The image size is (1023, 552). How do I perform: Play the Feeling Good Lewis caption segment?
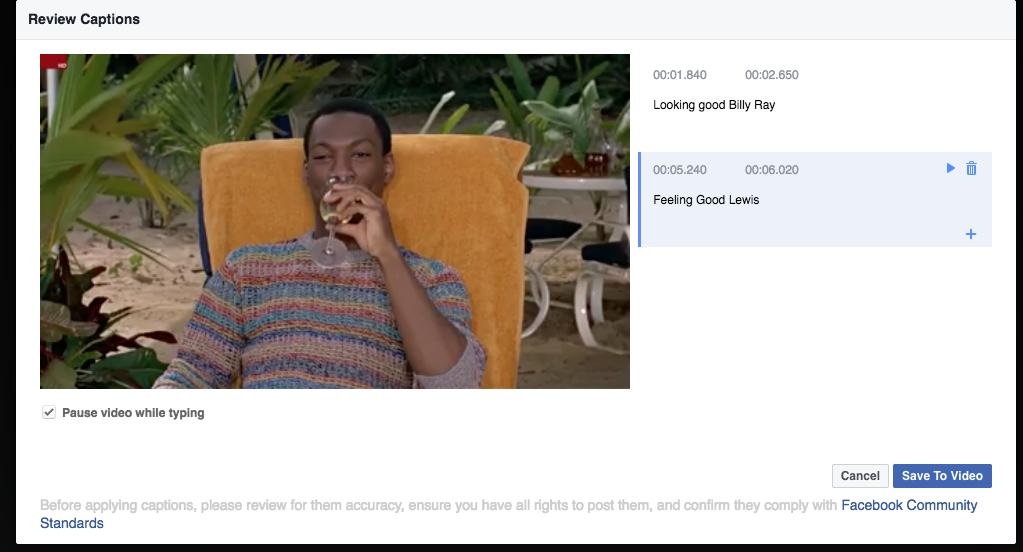(951, 168)
